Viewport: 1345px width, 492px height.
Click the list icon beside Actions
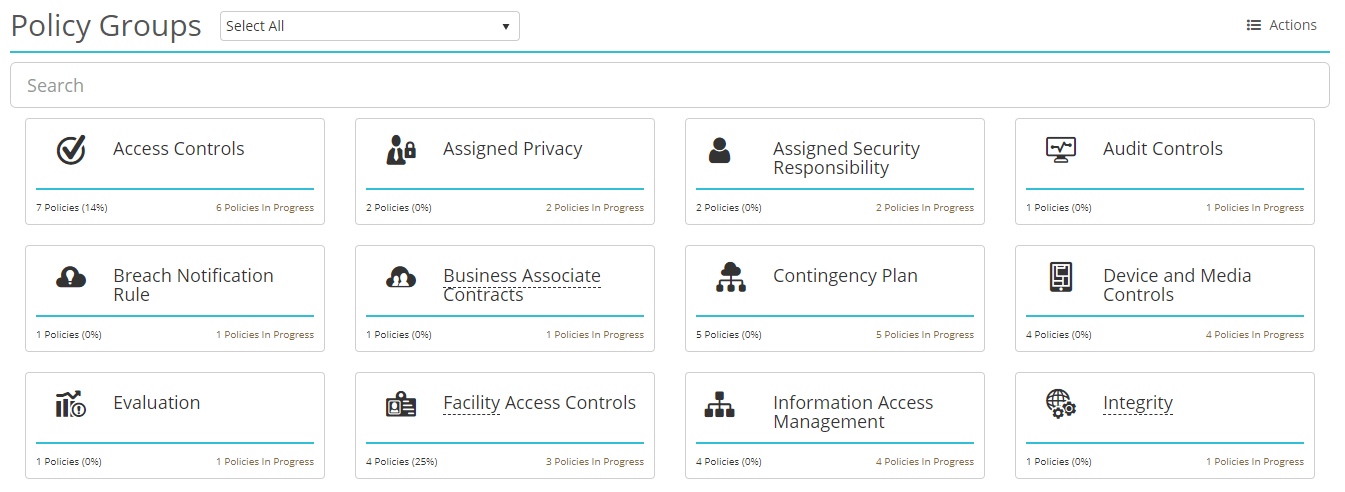click(1254, 26)
